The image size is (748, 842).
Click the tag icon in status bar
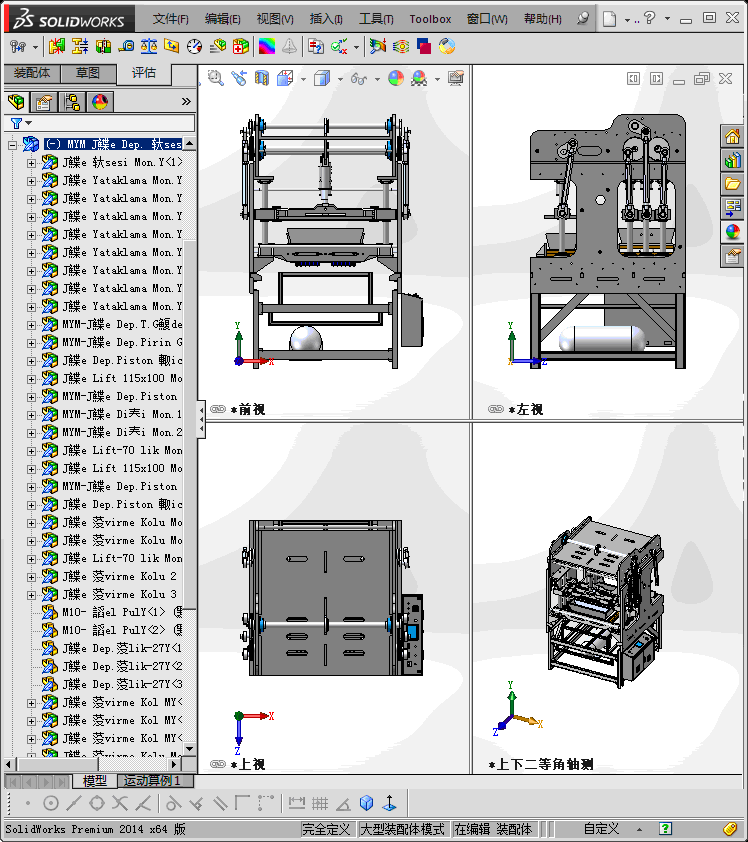[730, 829]
